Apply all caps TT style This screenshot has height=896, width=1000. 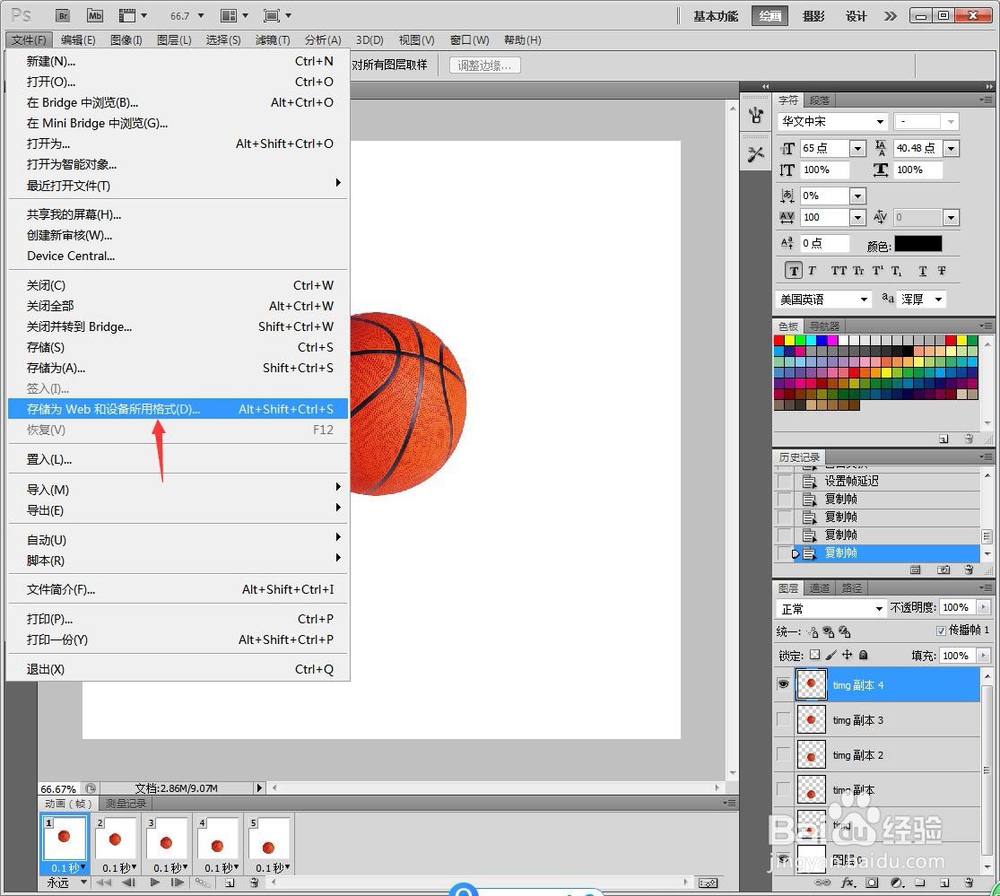click(x=839, y=271)
